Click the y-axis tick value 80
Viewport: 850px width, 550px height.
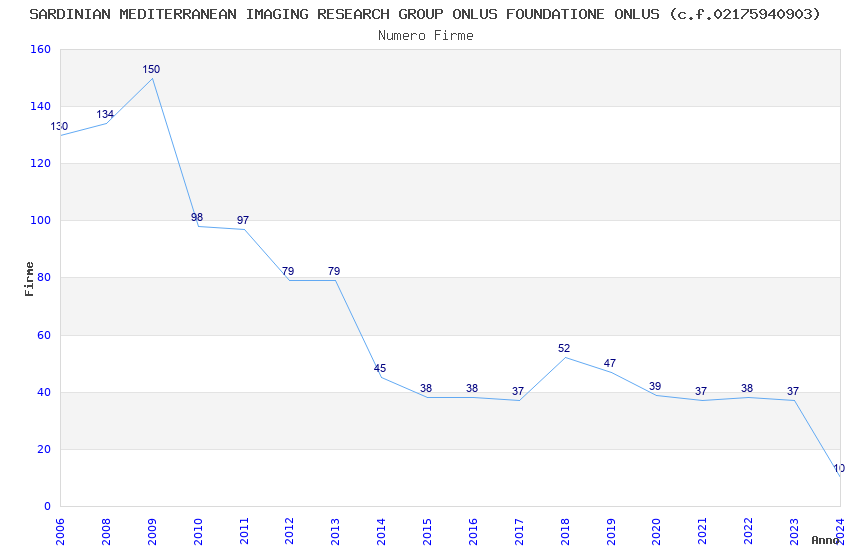44,277
